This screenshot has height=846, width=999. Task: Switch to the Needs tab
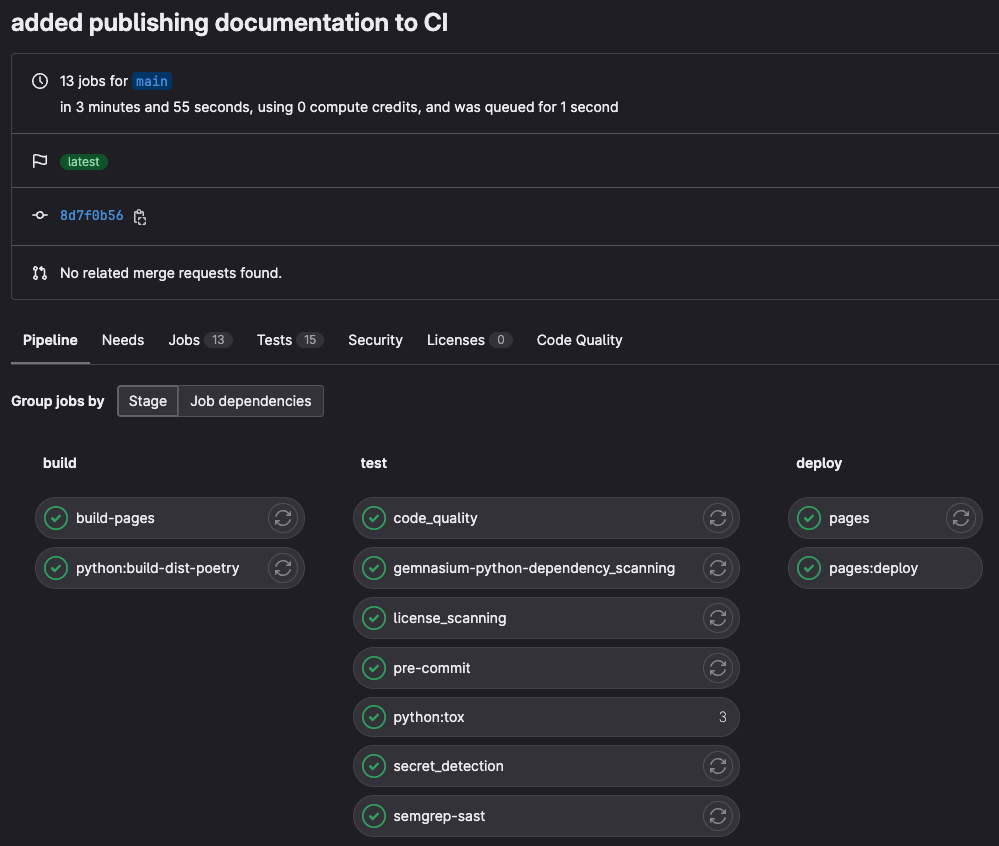[x=123, y=340]
